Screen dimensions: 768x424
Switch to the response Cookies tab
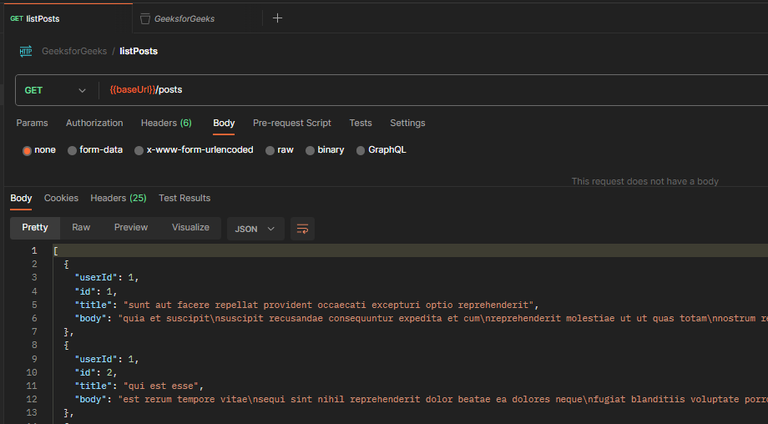pyautogui.click(x=61, y=198)
